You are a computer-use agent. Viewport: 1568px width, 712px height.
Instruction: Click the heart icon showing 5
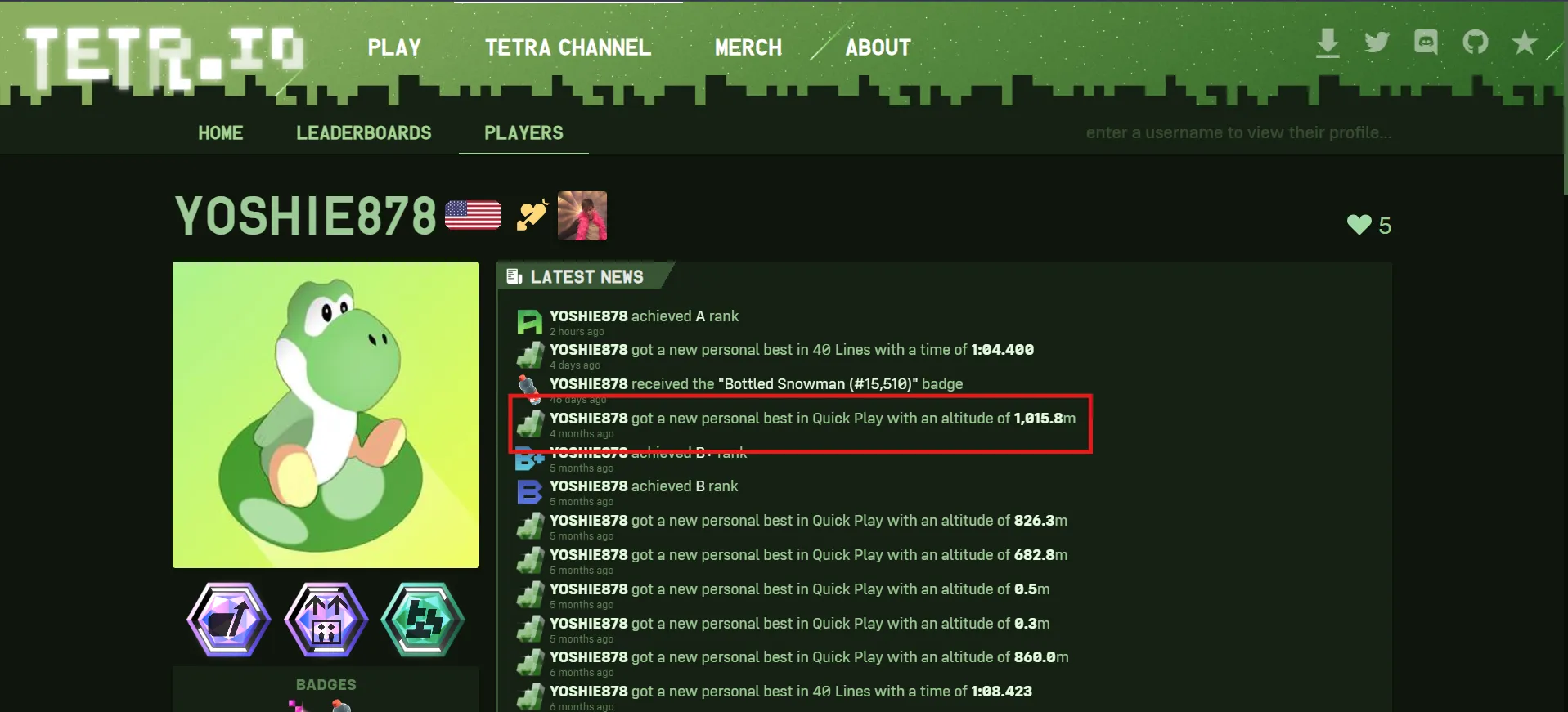point(1359,225)
